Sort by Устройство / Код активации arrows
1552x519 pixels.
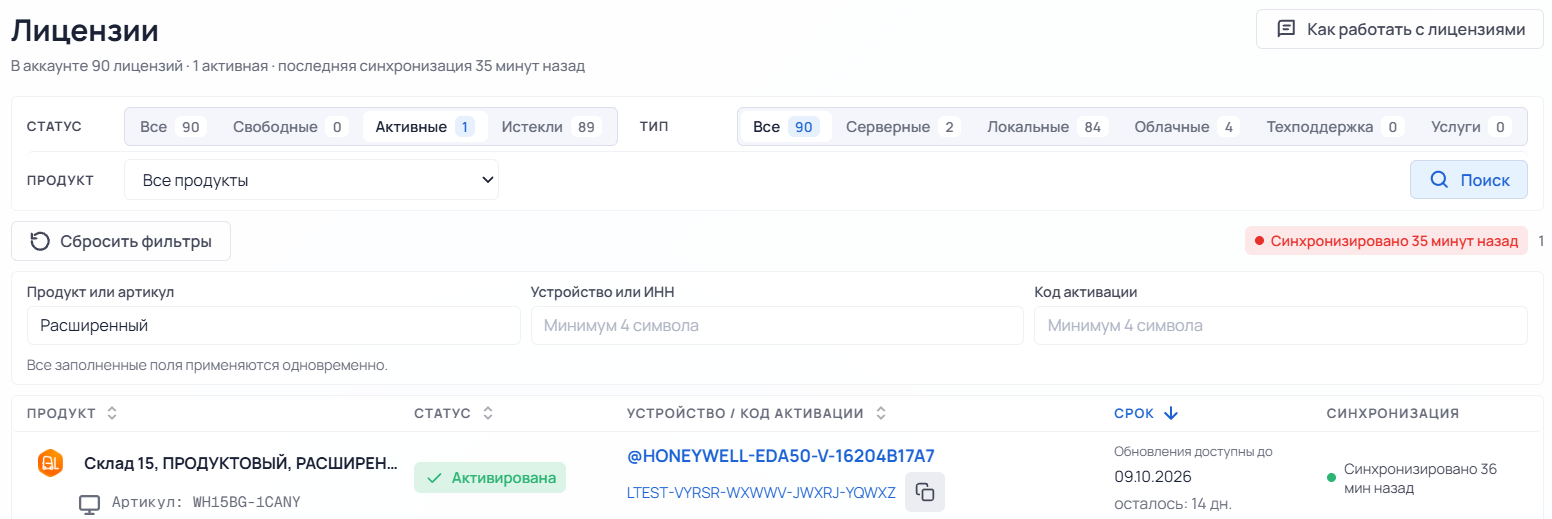[881, 413]
